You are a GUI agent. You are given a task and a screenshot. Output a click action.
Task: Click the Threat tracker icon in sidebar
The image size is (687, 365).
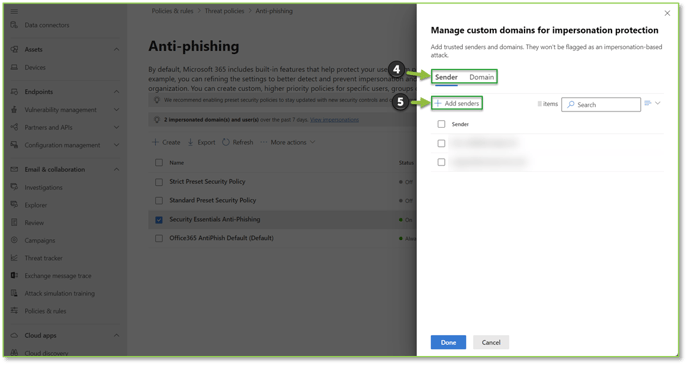point(14,258)
